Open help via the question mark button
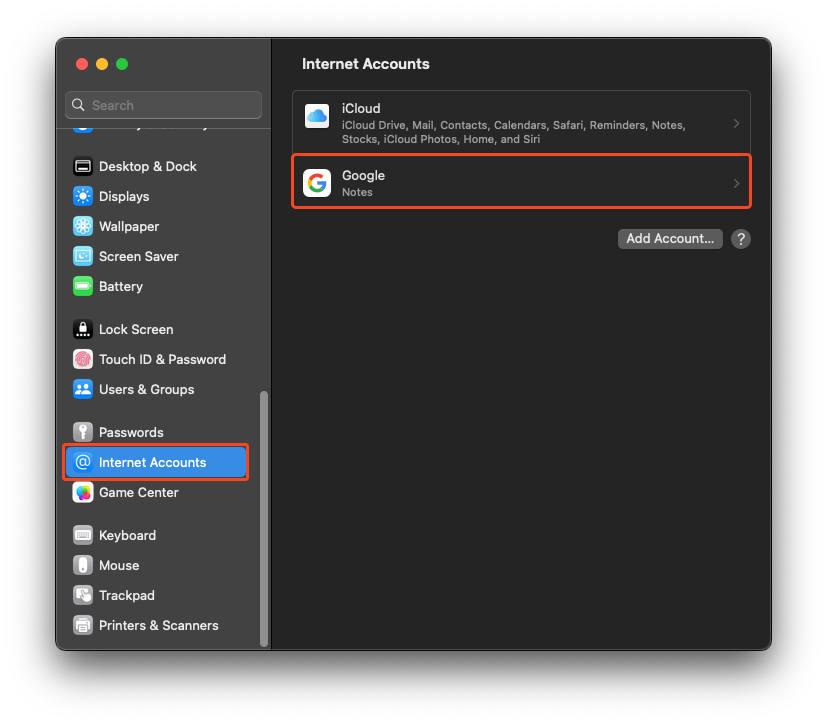The width and height of the screenshot is (827, 724). click(x=740, y=238)
